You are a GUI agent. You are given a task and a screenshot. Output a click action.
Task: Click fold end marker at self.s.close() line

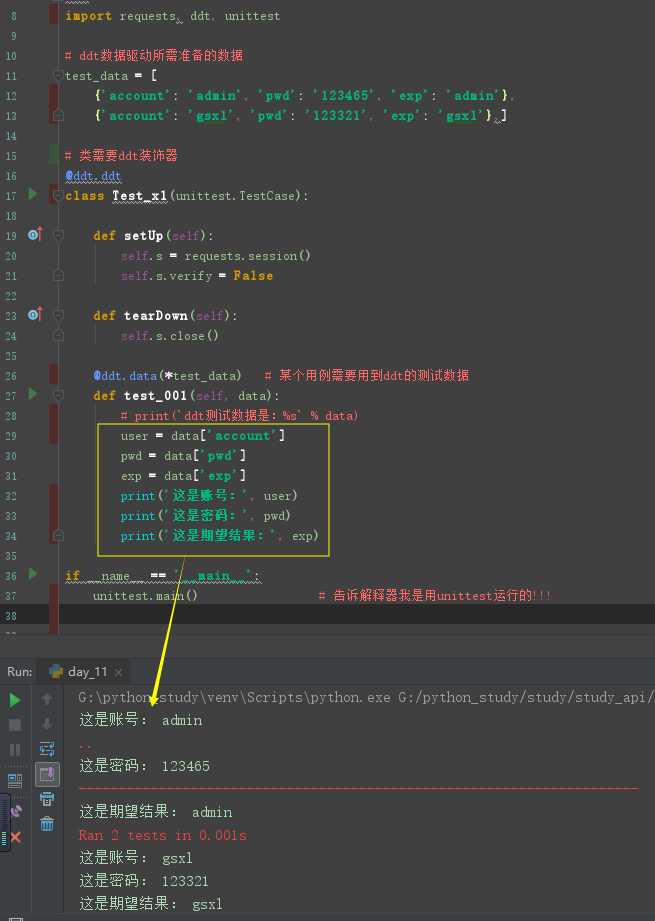point(58,335)
